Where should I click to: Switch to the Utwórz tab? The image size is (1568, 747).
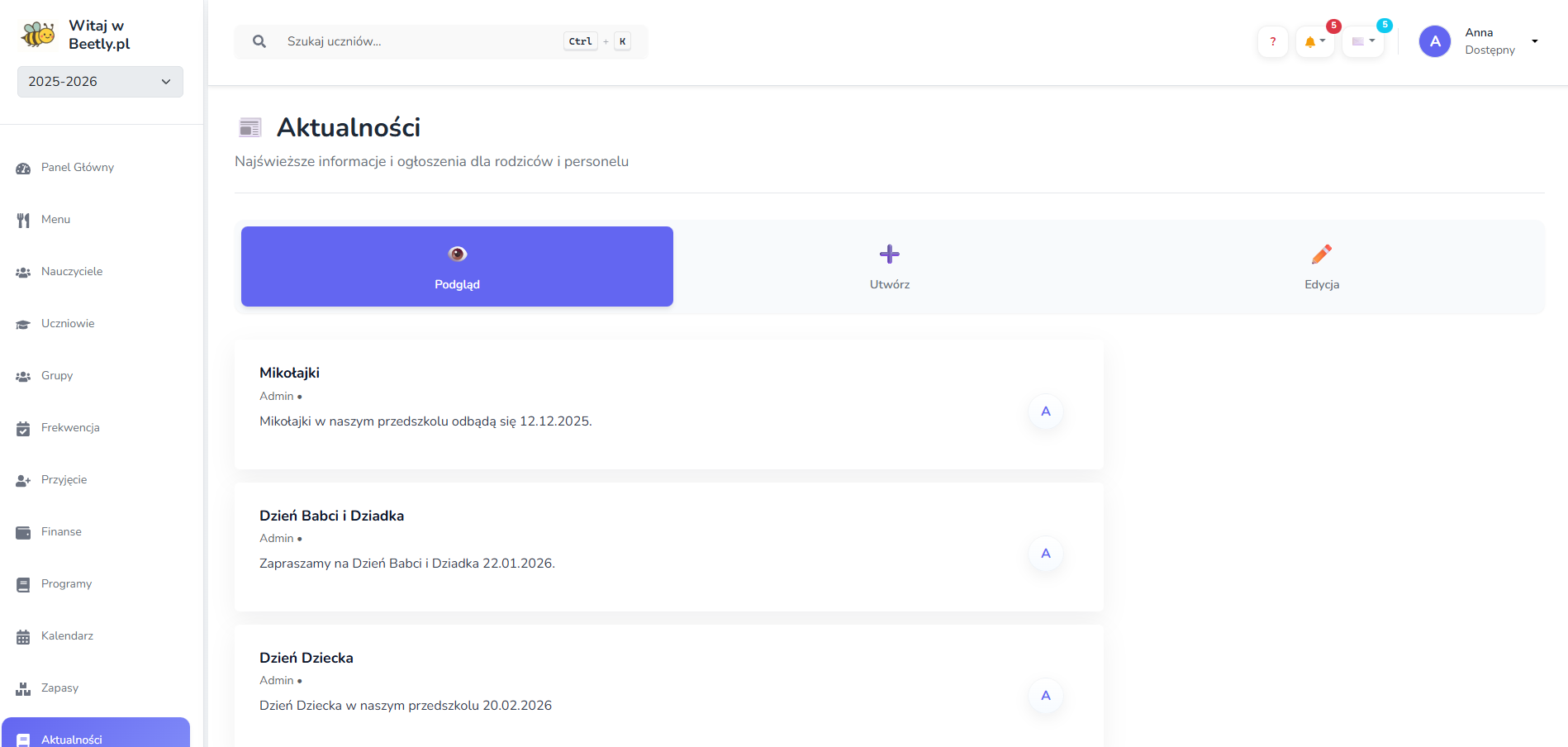point(889,266)
